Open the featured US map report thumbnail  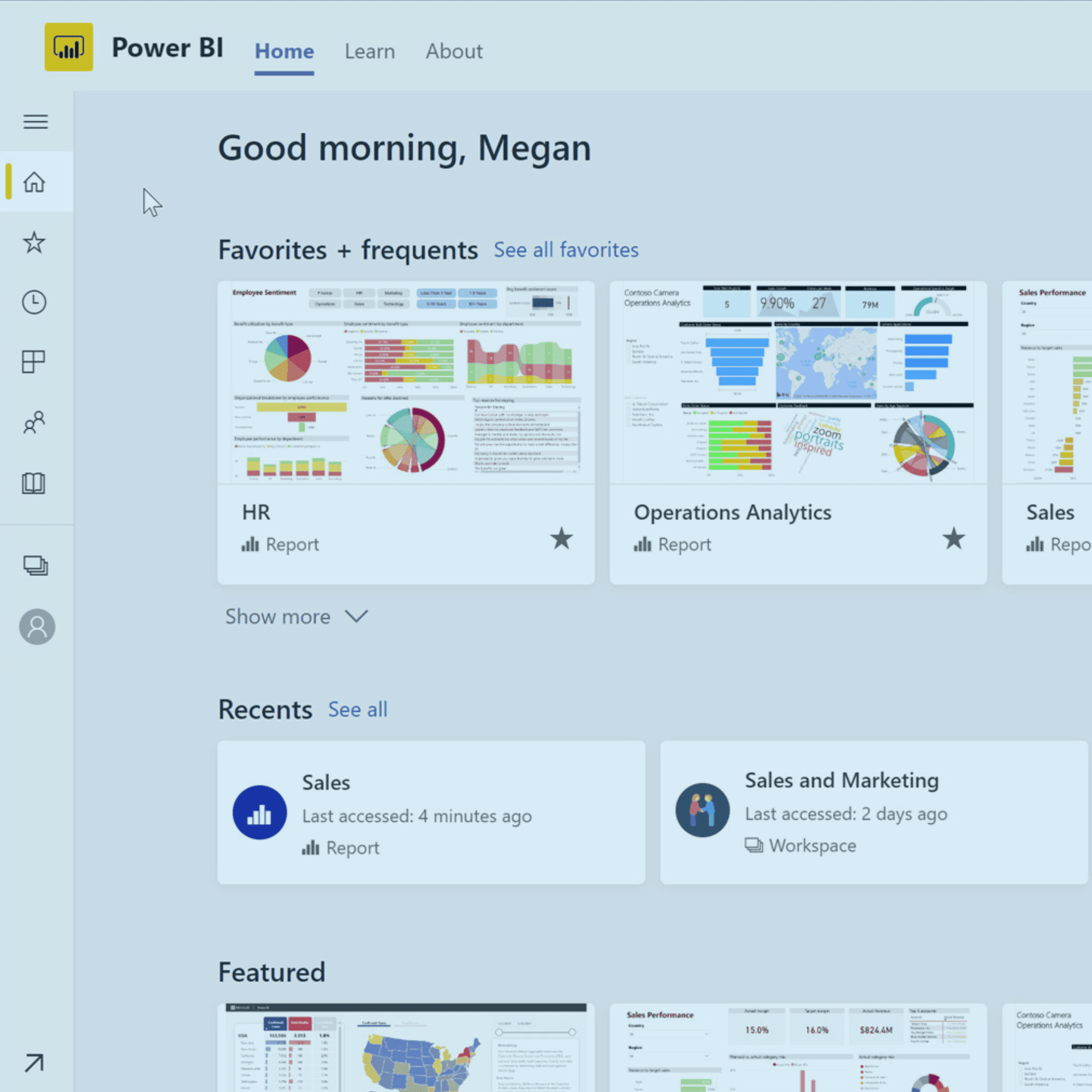pos(406,1047)
